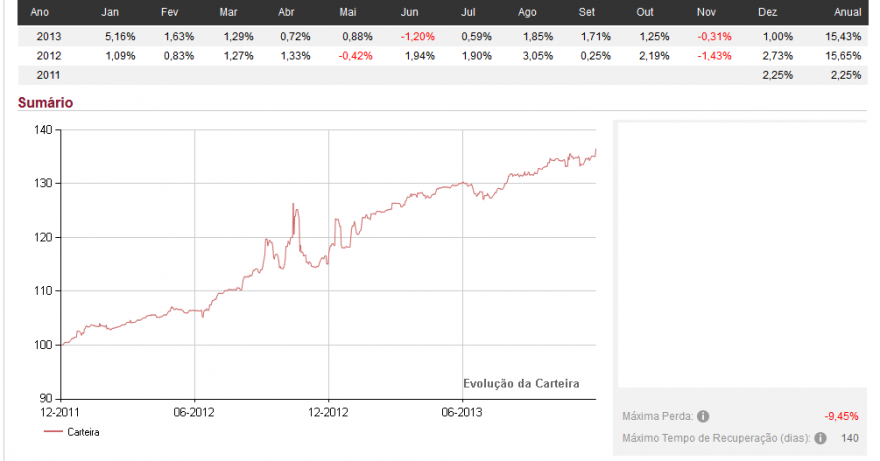Click Máximo Tempo de Recuperação (dias) label

[x=717, y=438]
